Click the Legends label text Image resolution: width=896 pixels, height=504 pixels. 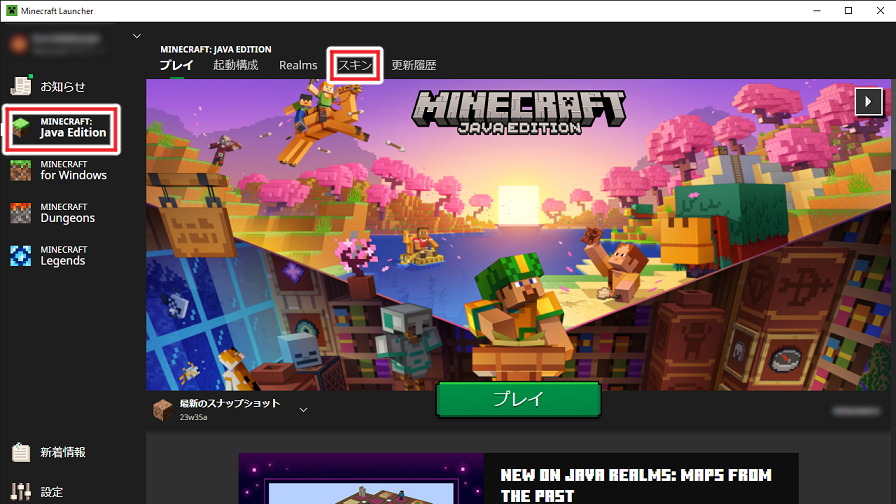(x=63, y=261)
